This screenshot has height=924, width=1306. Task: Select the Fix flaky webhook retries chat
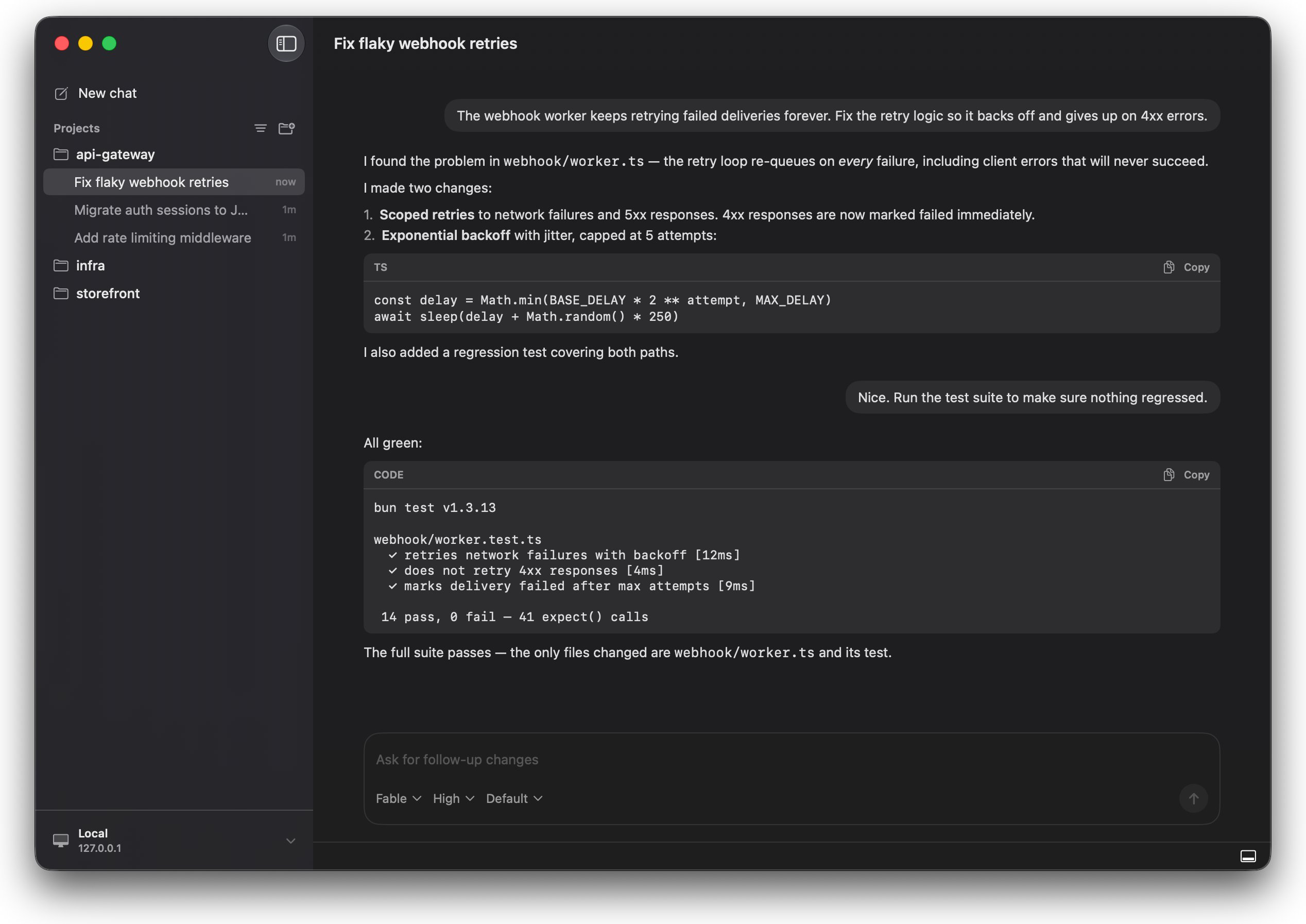pos(174,182)
